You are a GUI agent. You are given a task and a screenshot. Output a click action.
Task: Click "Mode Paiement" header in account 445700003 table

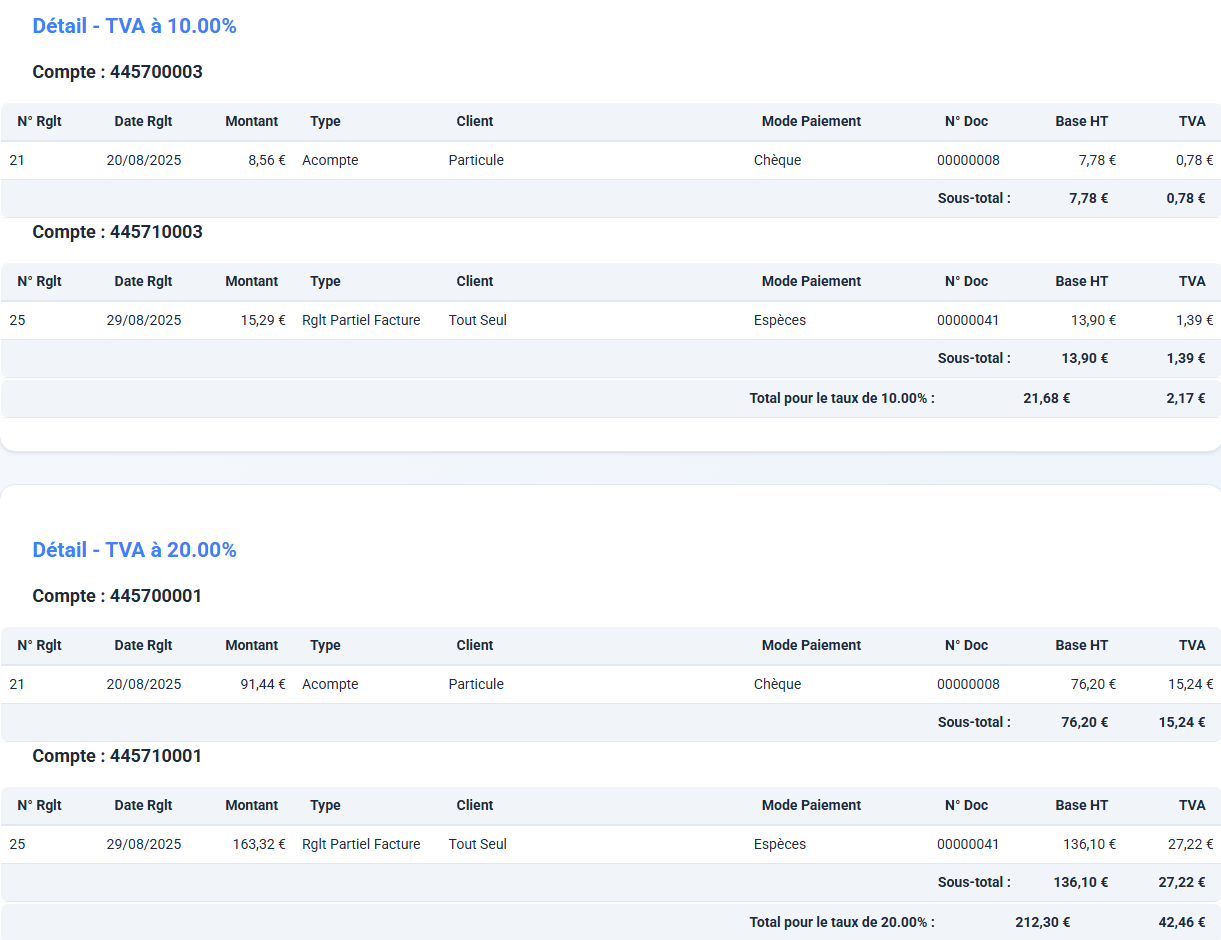(x=811, y=121)
